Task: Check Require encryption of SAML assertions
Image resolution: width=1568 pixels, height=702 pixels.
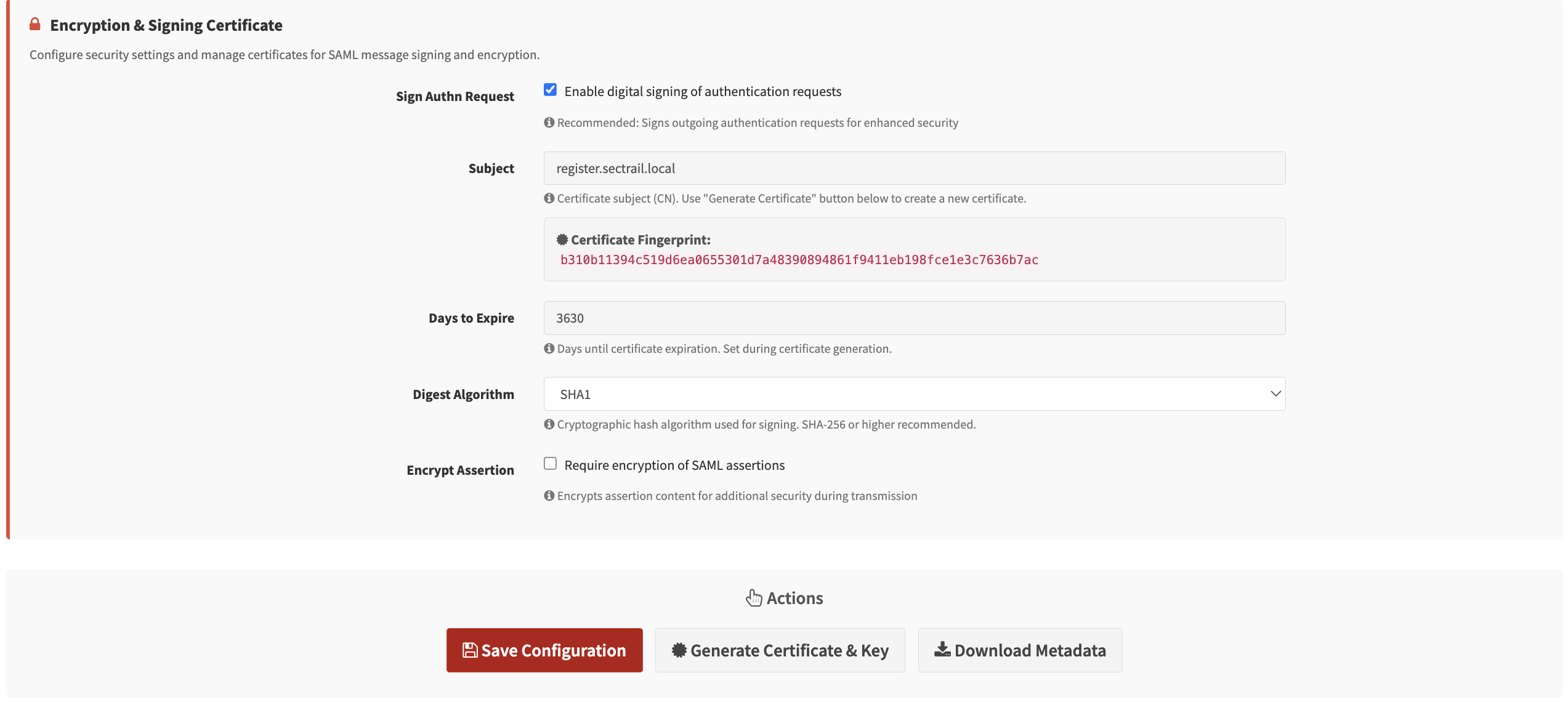Action: point(550,464)
